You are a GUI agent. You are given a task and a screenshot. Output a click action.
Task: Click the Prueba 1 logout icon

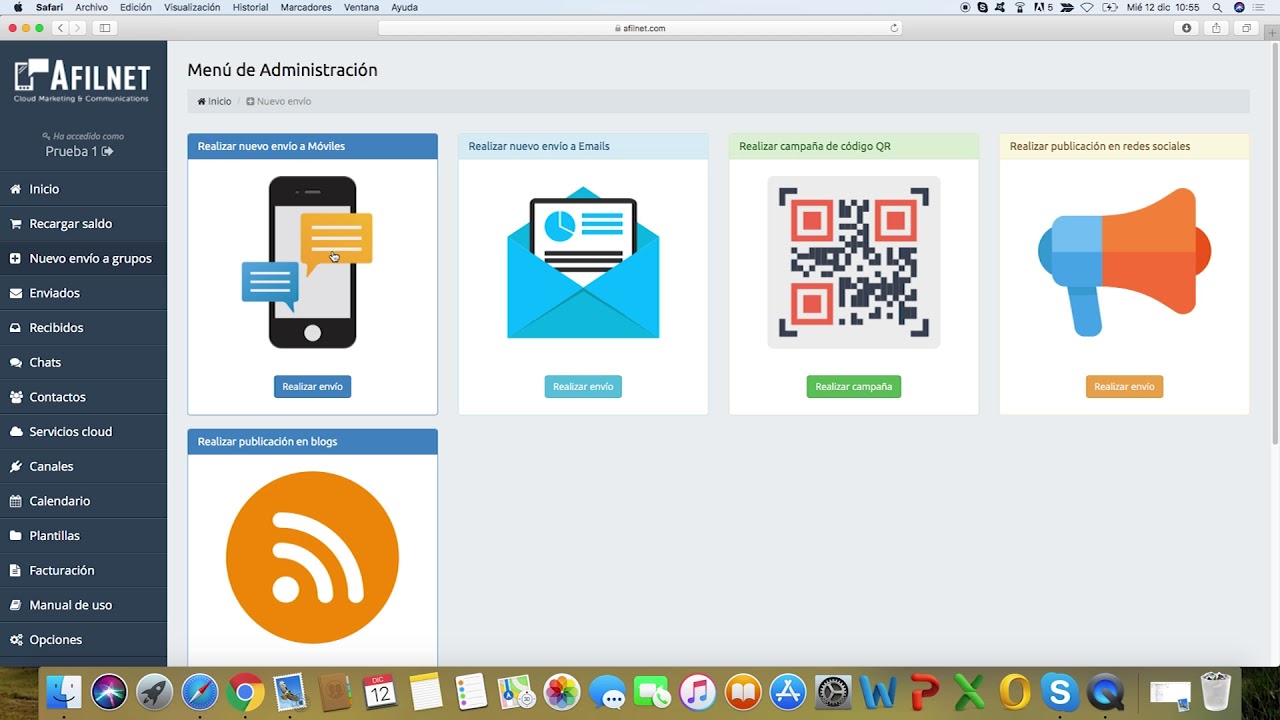coord(108,152)
